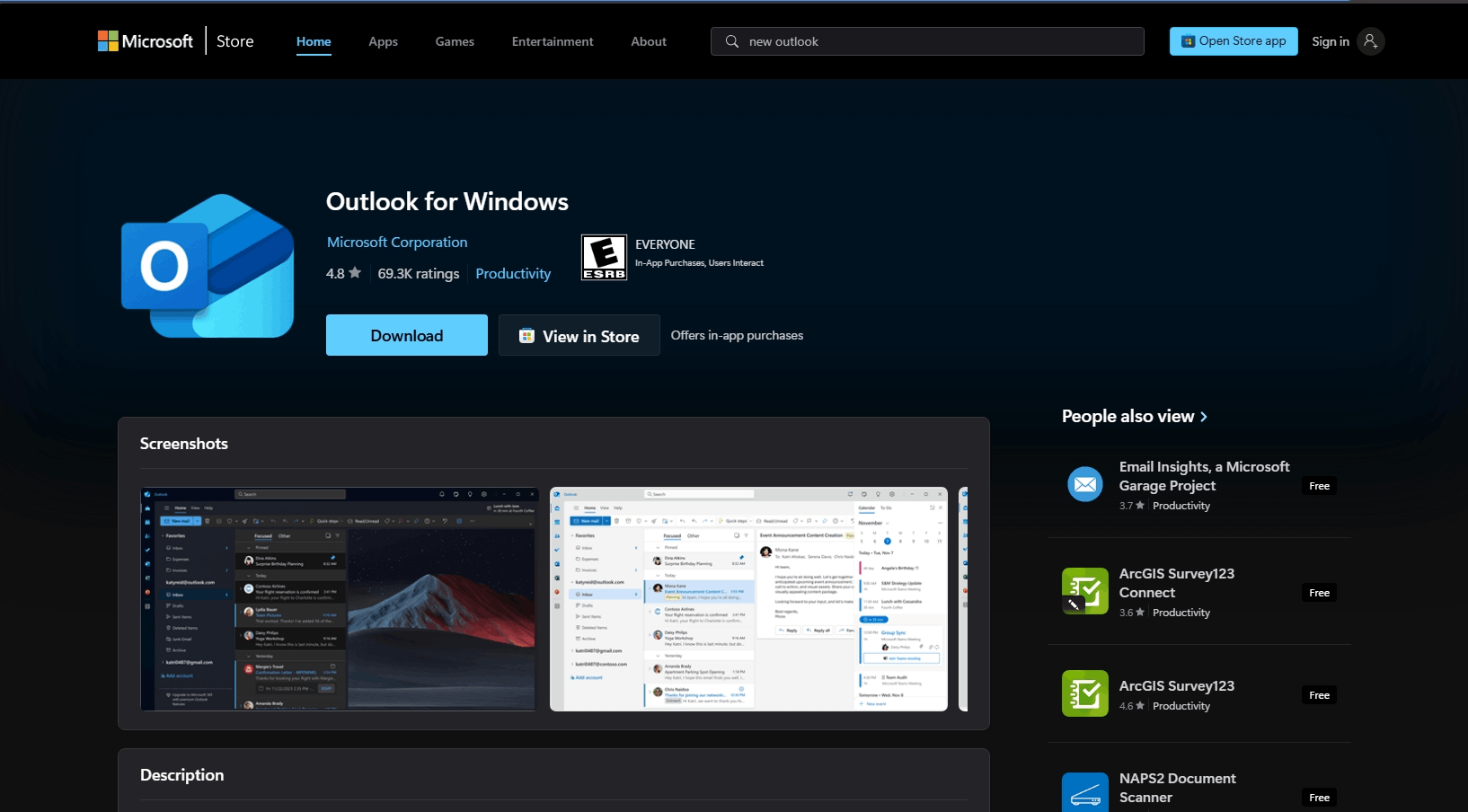Open the Entertainment section

(x=553, y=41)
